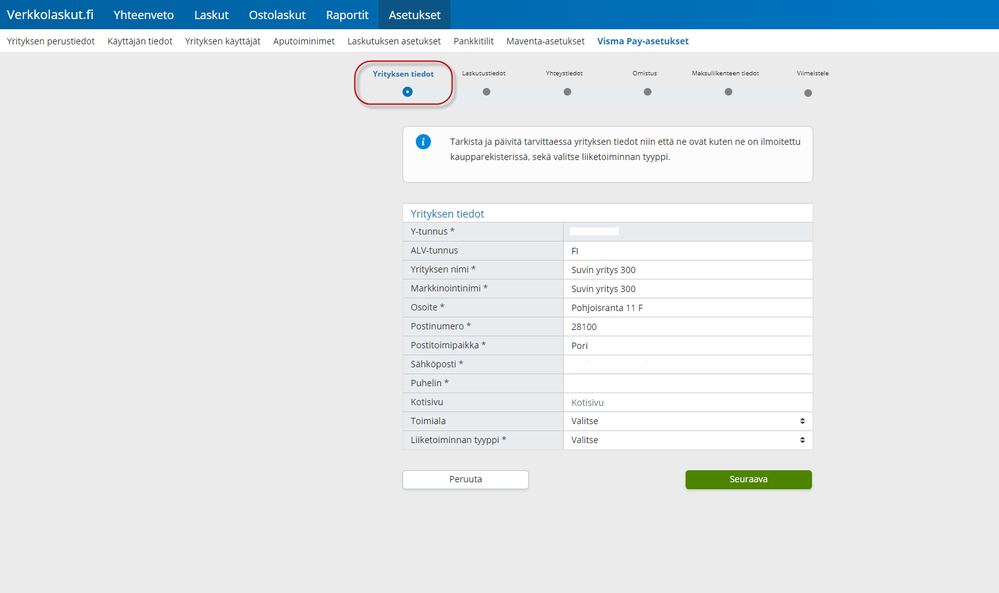The image size is (999, 593).
Task: Switch to Laskutuksen asetukset tab
Action: [x=394, y=41]
